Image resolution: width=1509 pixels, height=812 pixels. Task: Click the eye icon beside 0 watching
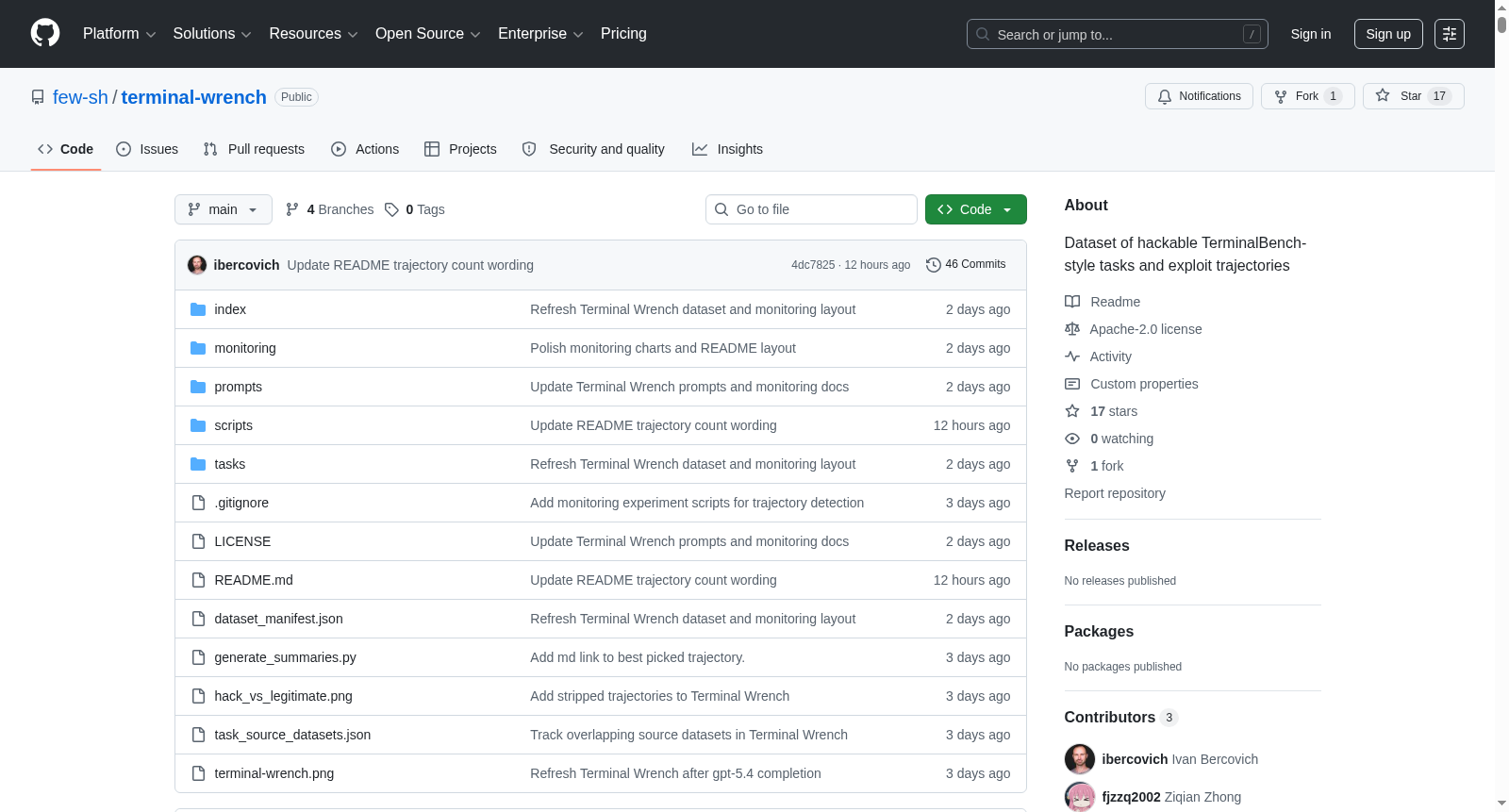click(x=1072, y=439)
